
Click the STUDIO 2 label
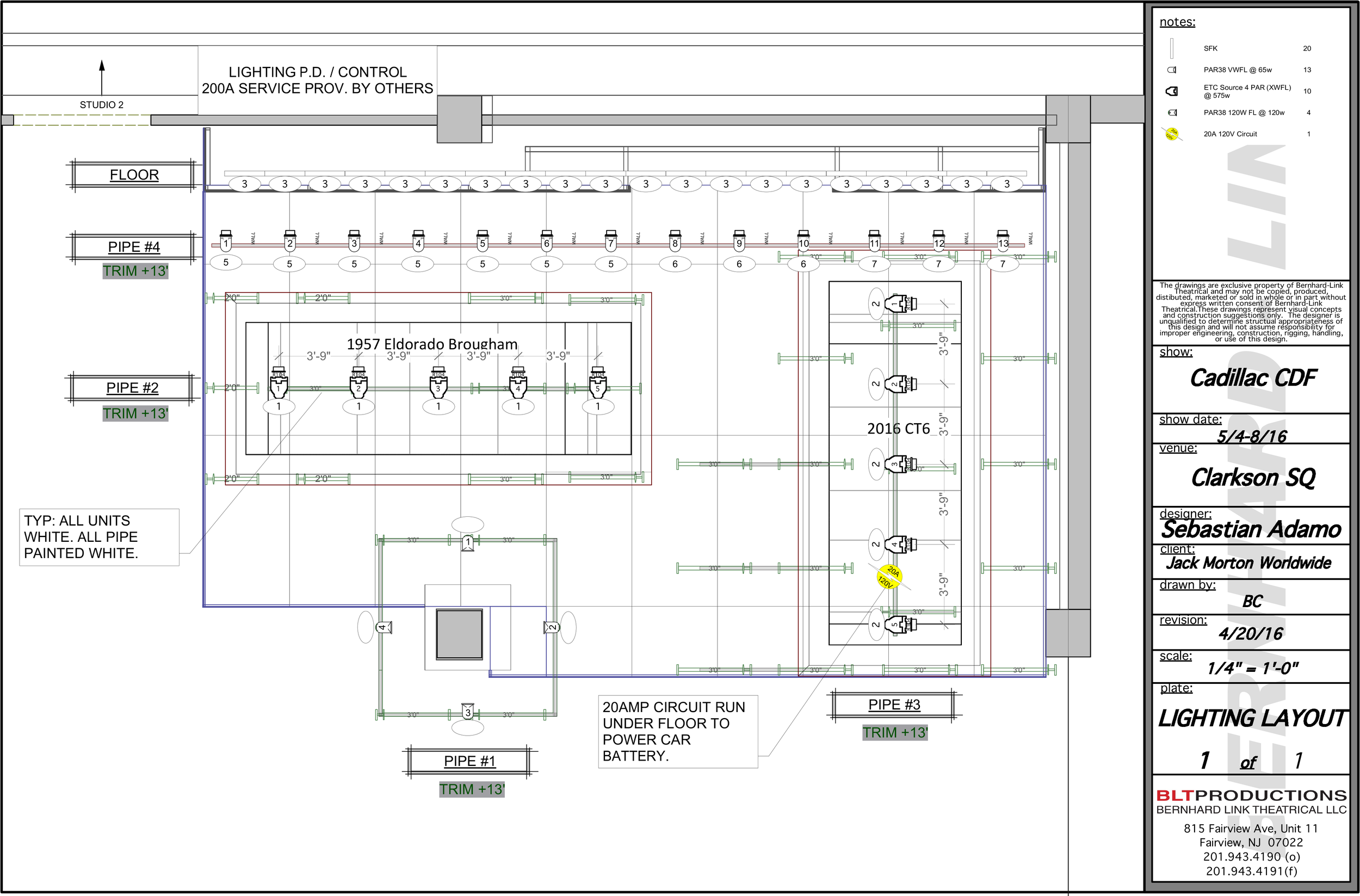[x=102, y=104]
